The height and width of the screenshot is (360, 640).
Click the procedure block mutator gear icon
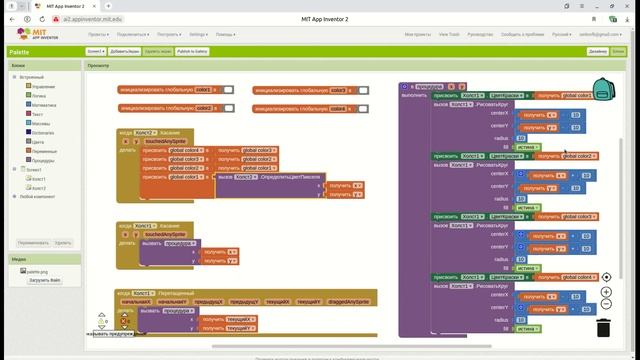(x=404, y=87)
